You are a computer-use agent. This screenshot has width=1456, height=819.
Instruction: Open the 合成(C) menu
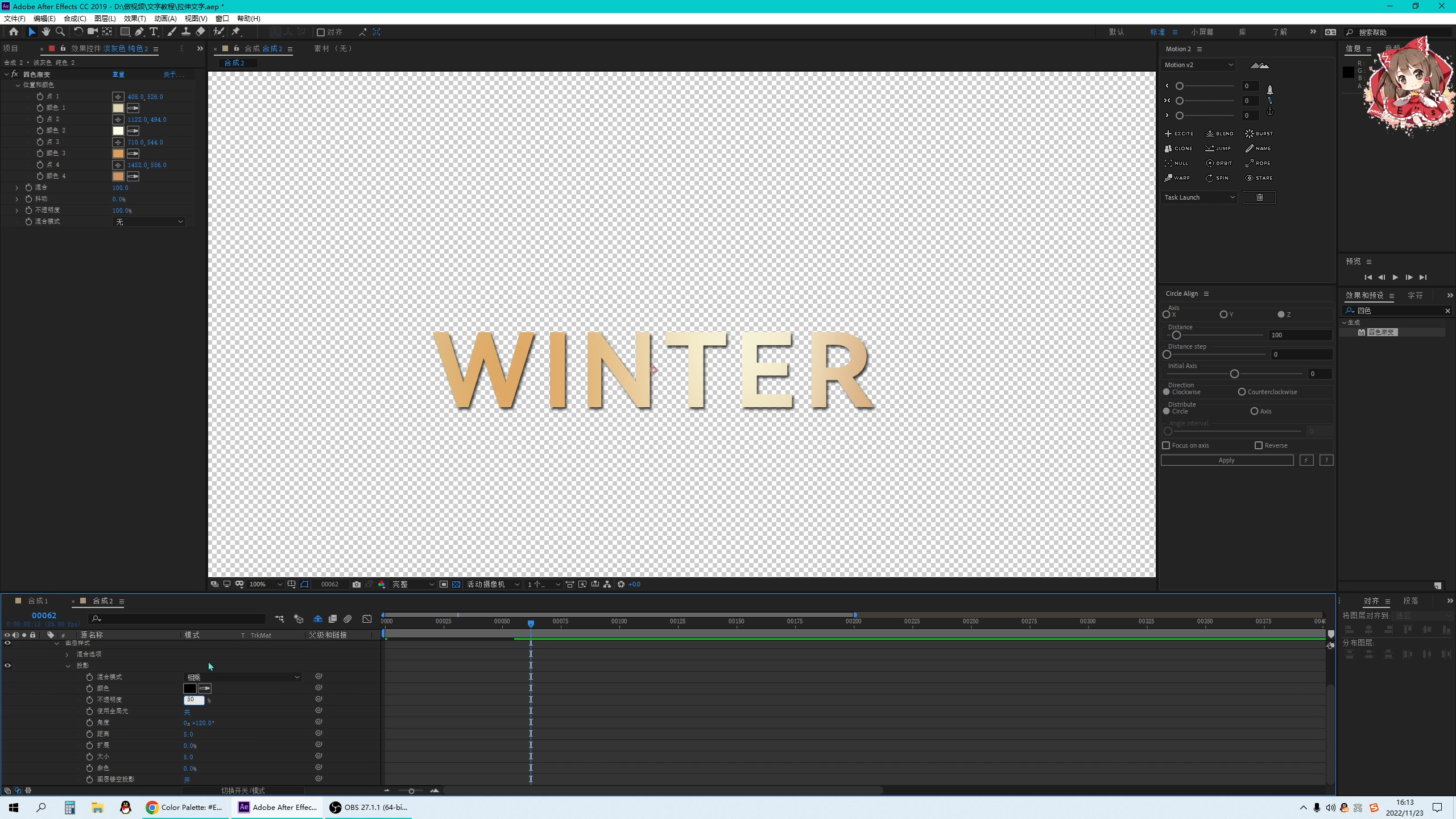(75, 18)
